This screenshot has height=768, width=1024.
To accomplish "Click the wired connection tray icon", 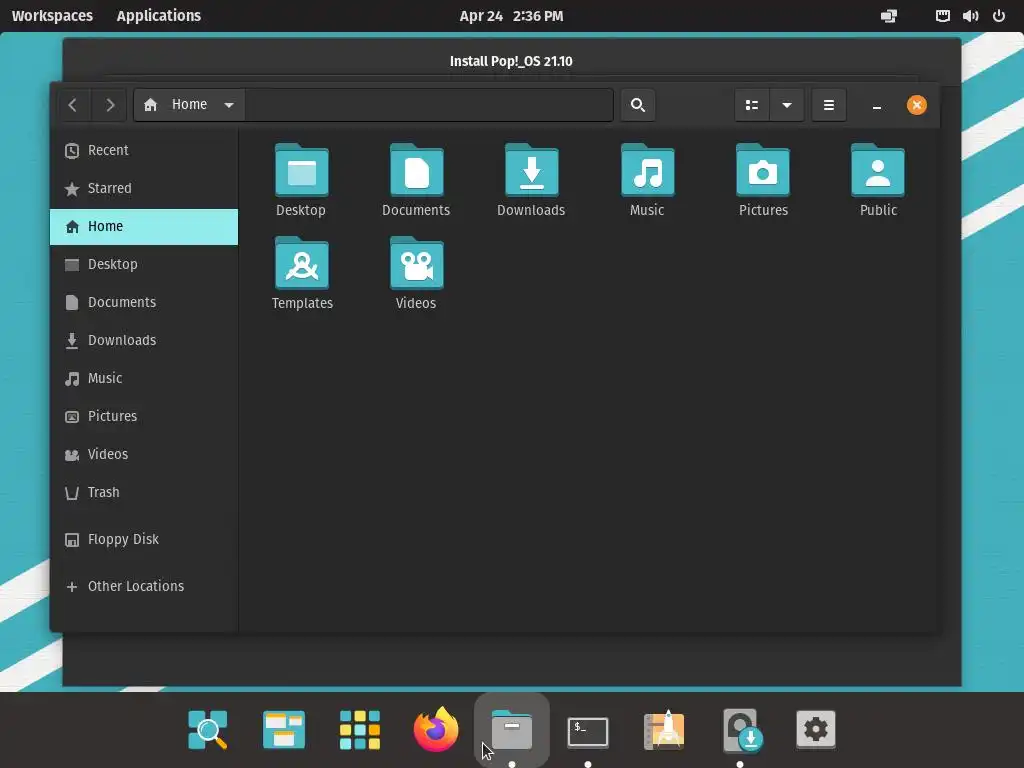I will (942, 16).
